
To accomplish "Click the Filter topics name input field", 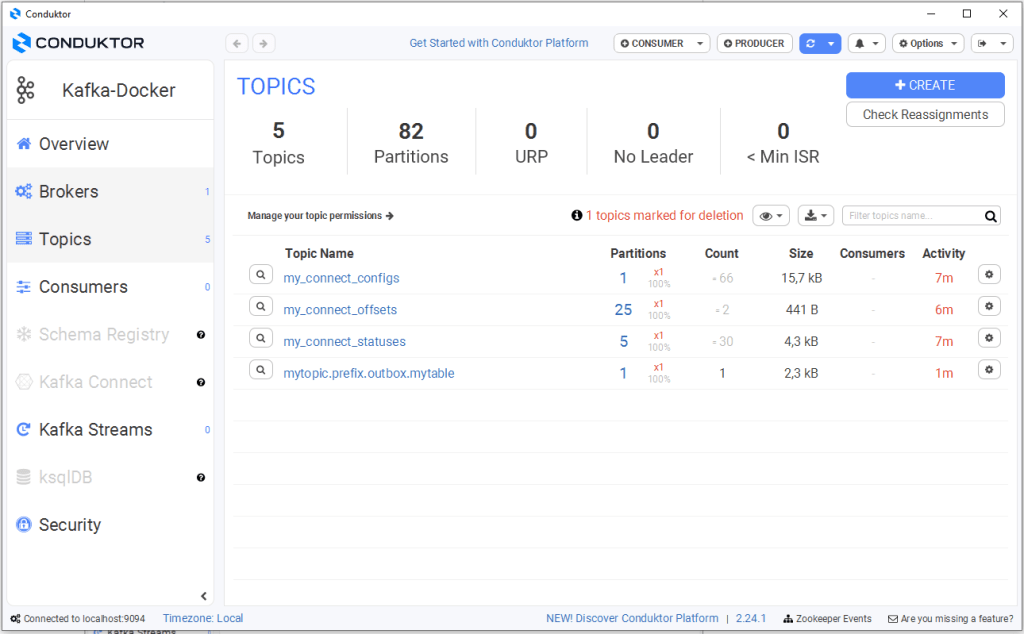I will coord(911,216).
